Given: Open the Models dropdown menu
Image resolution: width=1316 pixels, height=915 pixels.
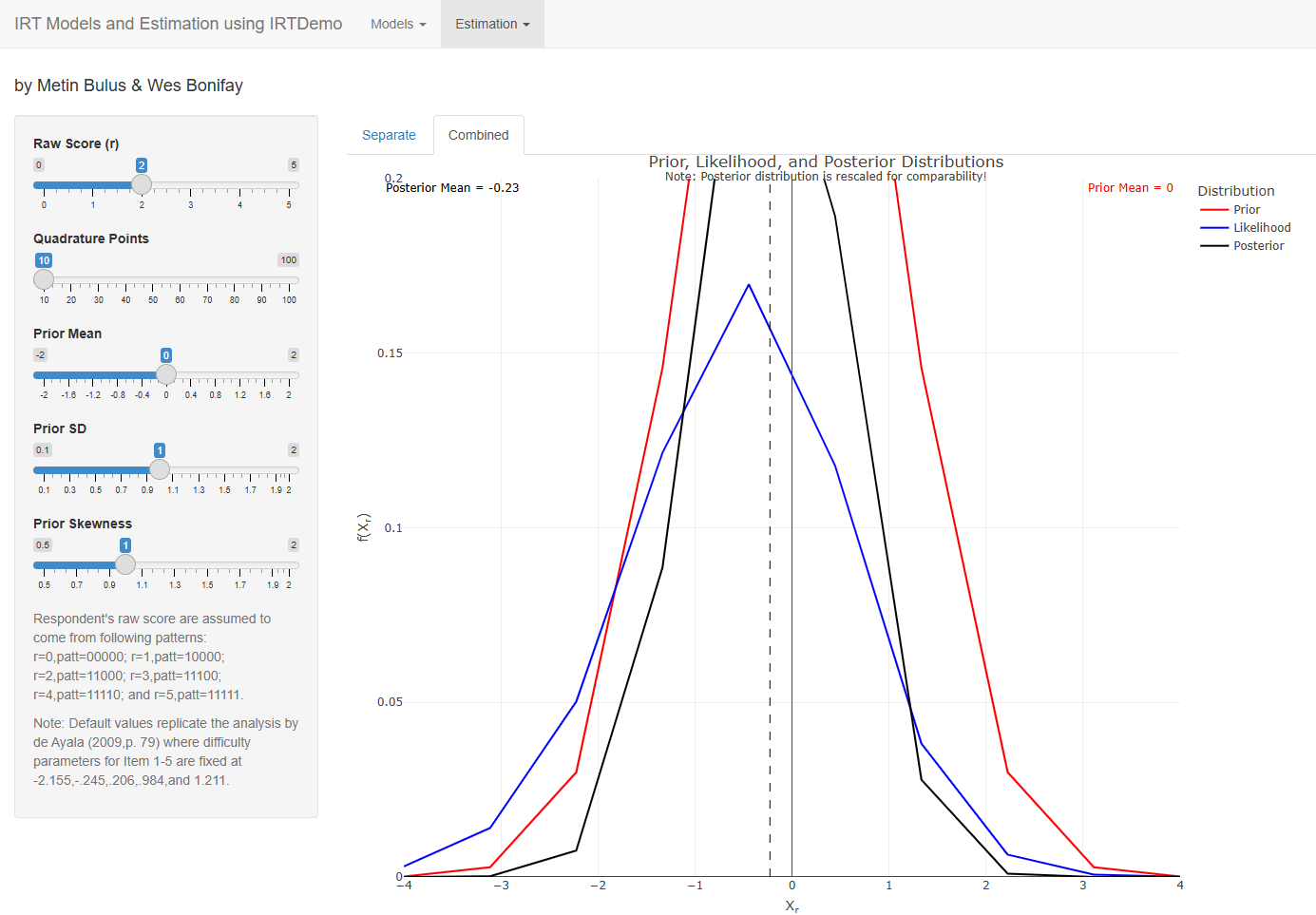Looking at the screenshot, I should pos(398,24).
